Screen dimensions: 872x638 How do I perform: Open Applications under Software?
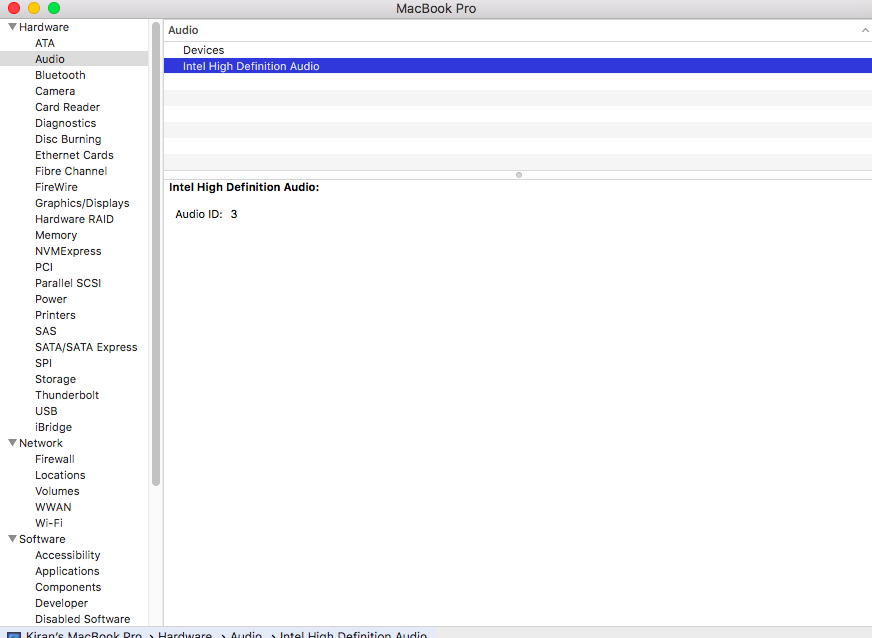pos(67,571)
